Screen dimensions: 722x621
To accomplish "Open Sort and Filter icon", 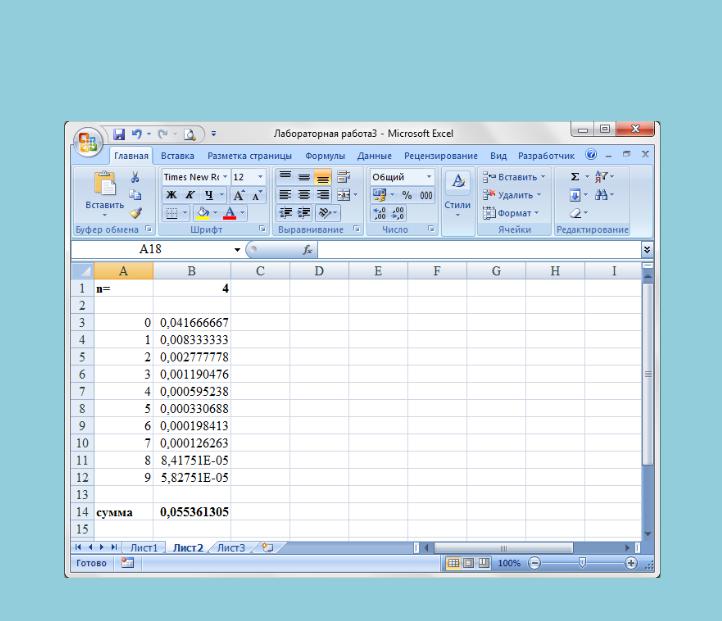I will 601,177.
